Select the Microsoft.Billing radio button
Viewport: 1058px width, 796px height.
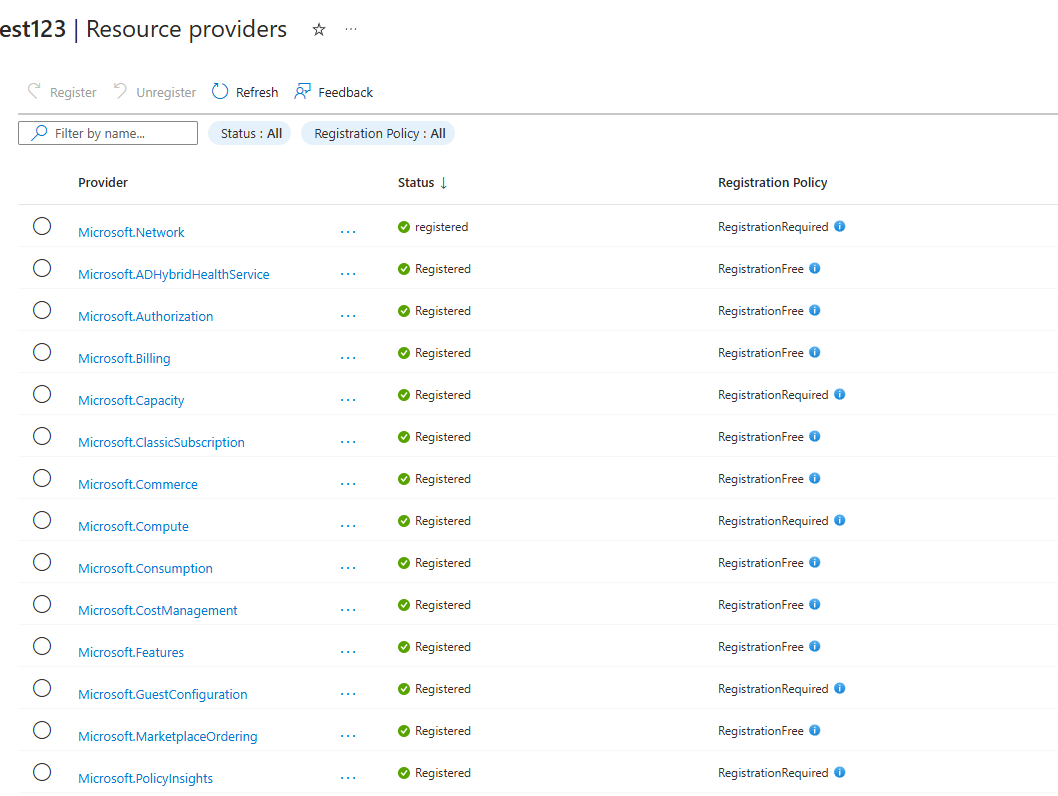(x=42, y=352)
